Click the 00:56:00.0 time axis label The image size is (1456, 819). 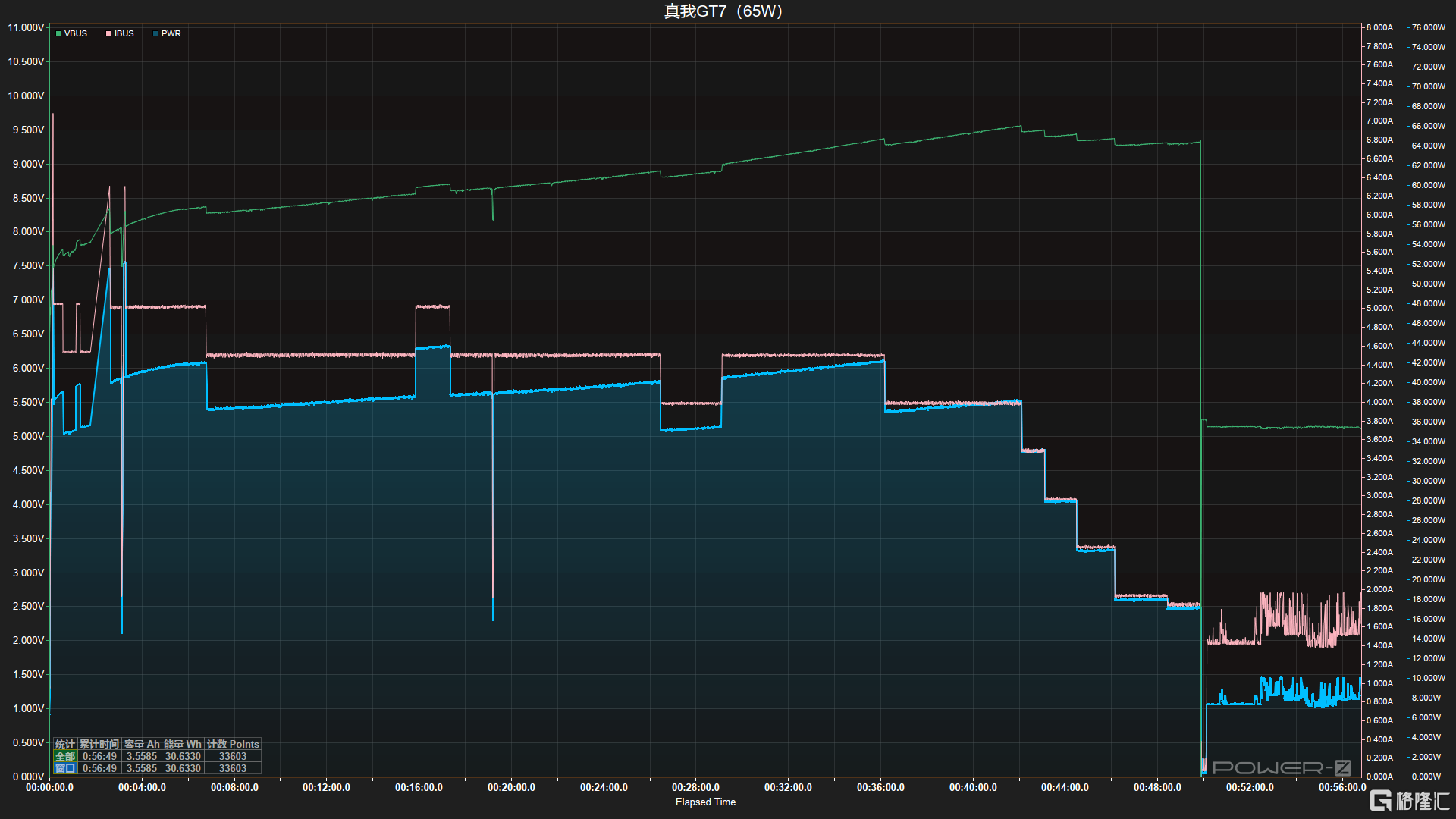(x=1342, y=788)
